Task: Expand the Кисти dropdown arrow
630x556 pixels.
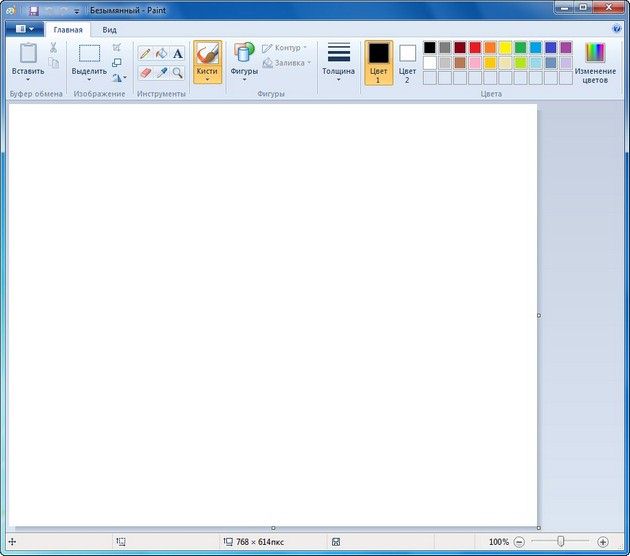Action: coord(207,79)
